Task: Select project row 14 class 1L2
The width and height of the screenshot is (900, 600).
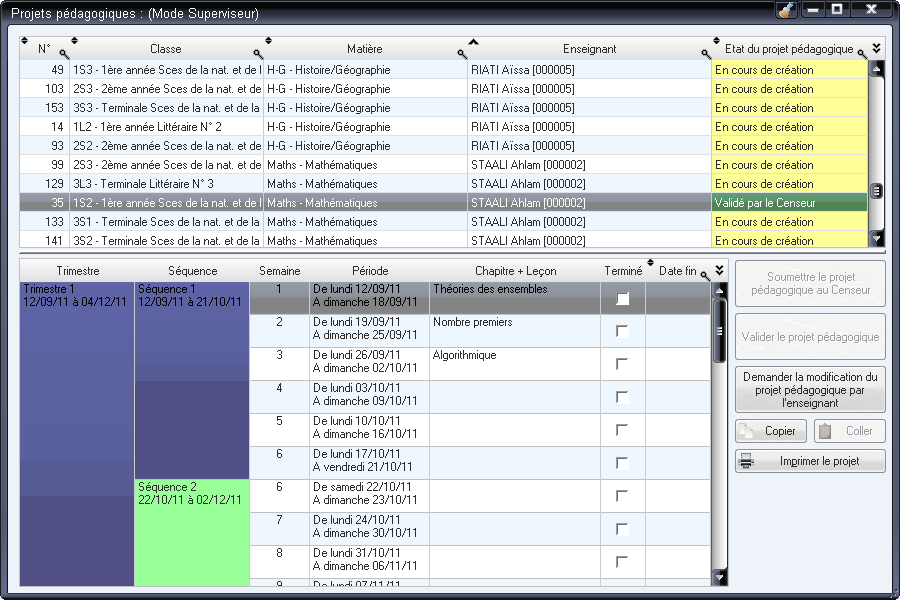Action: coord(443,126)
